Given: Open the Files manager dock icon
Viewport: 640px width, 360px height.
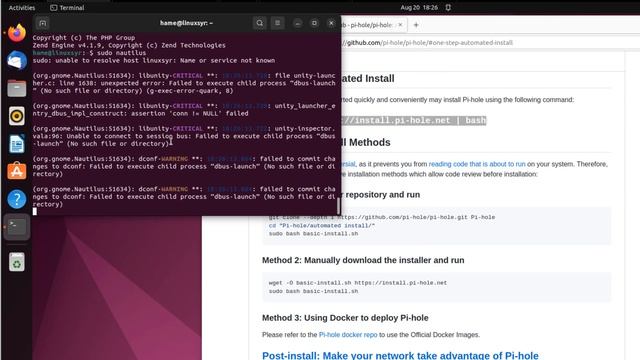Looking at the screenshot, I should (17, 88).
